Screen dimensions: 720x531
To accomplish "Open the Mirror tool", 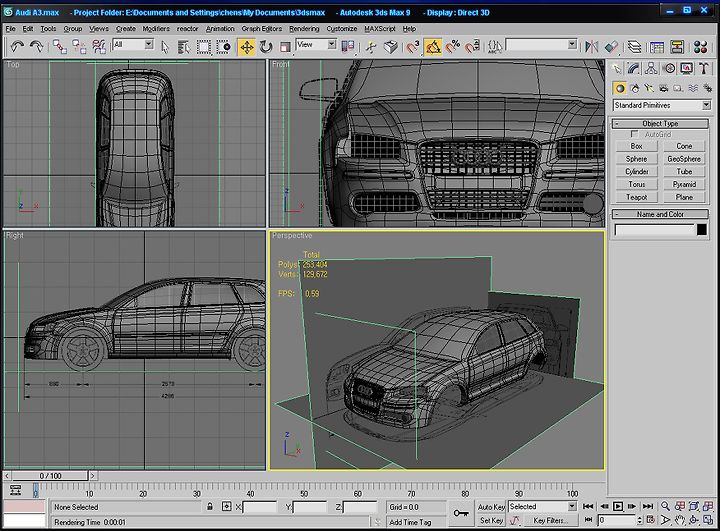I will (x=591, y=46).
